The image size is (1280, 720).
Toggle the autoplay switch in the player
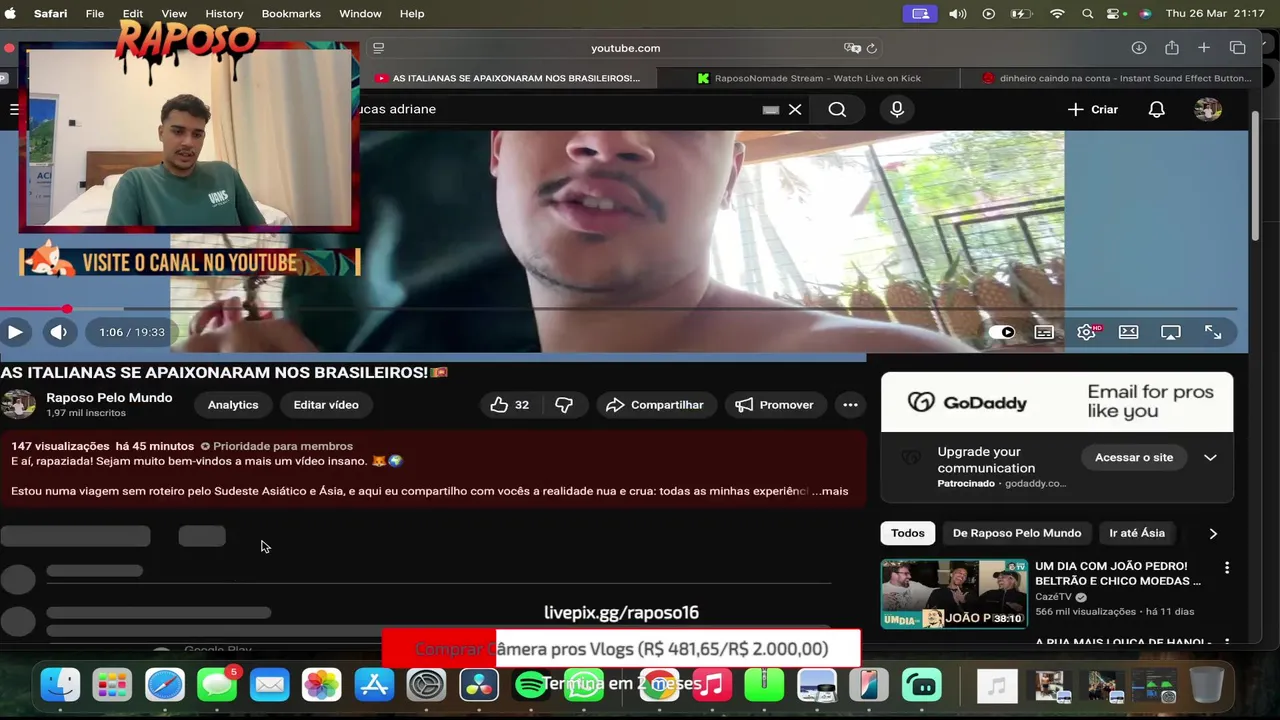1002,332
